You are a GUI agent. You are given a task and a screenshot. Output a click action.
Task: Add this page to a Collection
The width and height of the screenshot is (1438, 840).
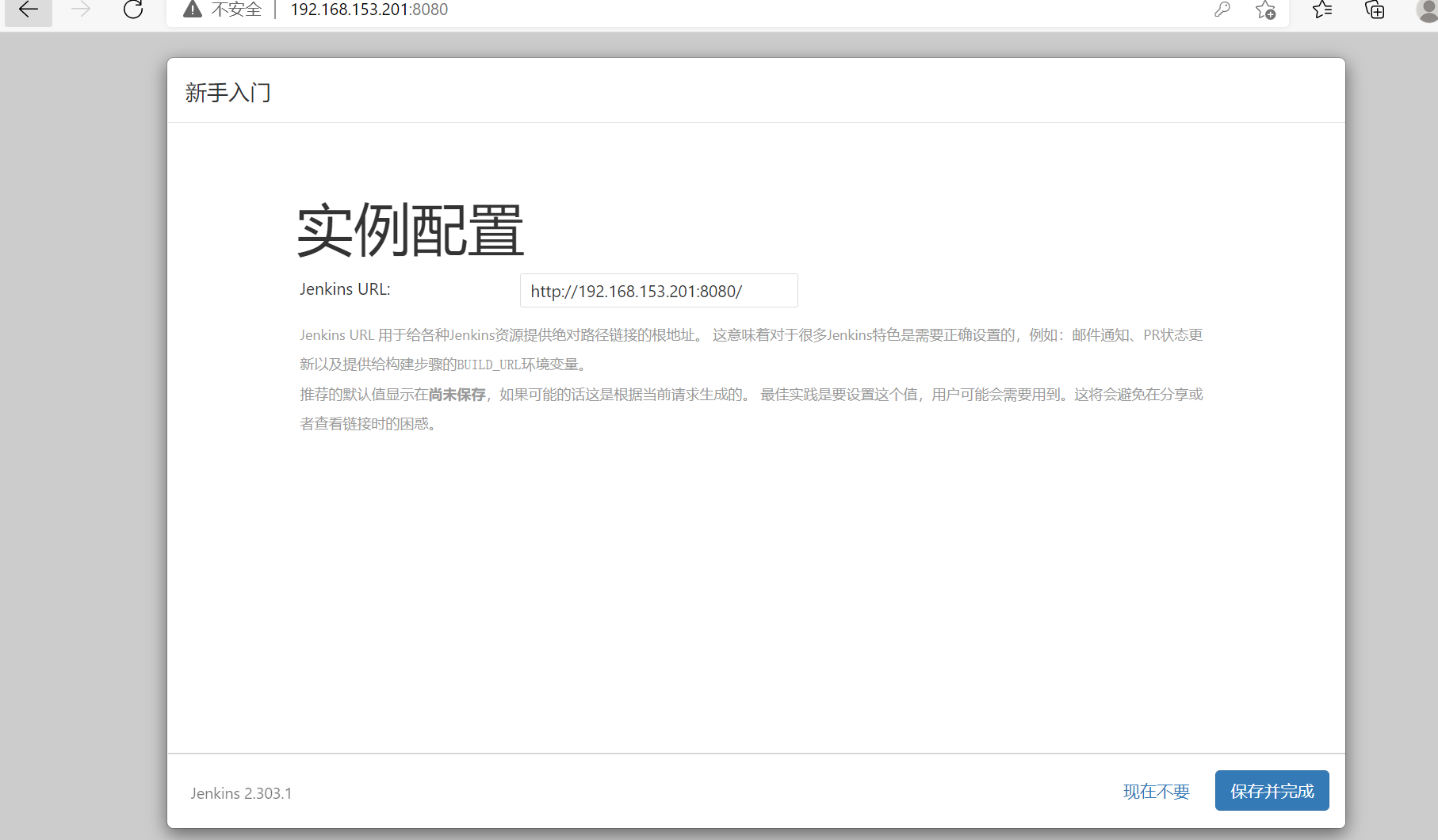1373,11
